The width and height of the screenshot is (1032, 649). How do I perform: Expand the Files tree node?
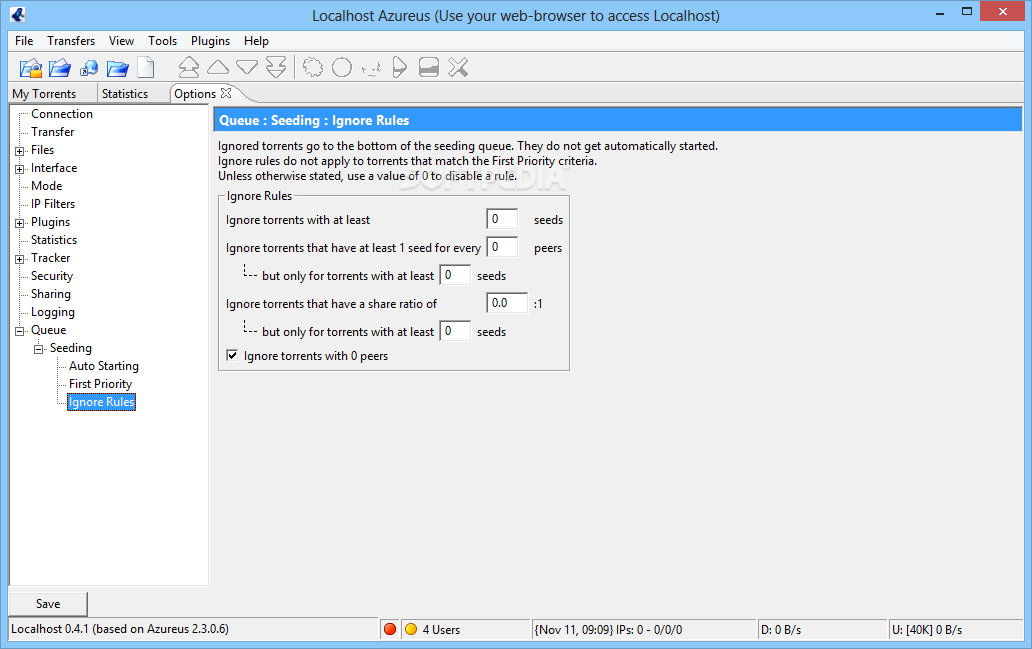click(20, 151)
